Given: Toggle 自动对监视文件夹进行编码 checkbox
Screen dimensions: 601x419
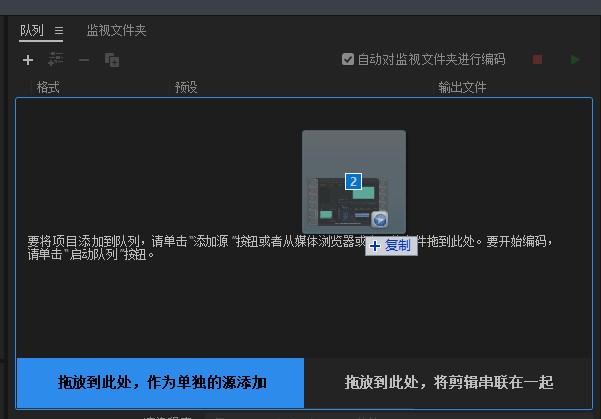Looking at the screenshot, I should [x=348, y=59].
